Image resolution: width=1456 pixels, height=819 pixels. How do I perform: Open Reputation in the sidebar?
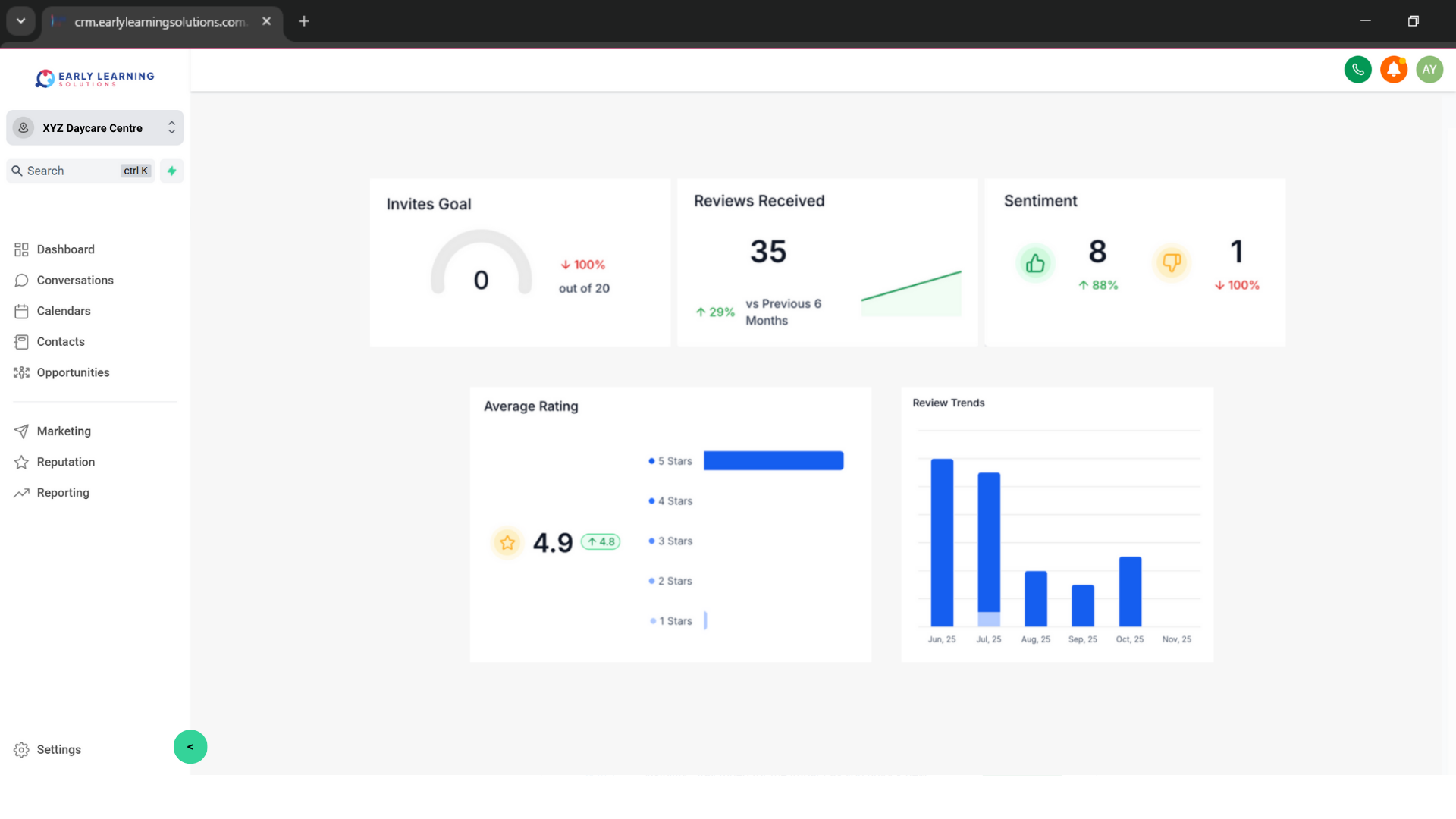[x=65, y=462]
